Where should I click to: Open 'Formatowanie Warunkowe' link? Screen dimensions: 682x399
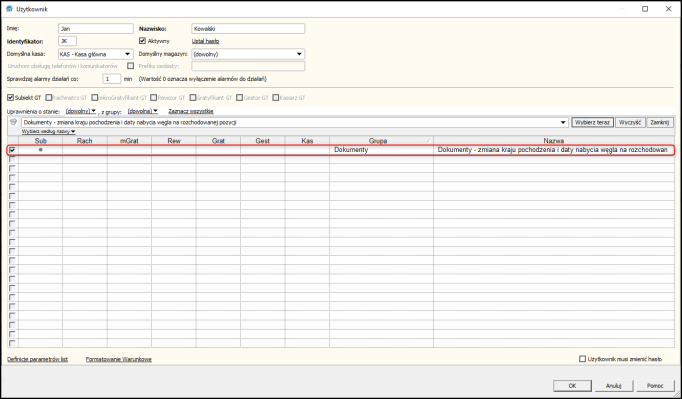(x=119, y=359)
